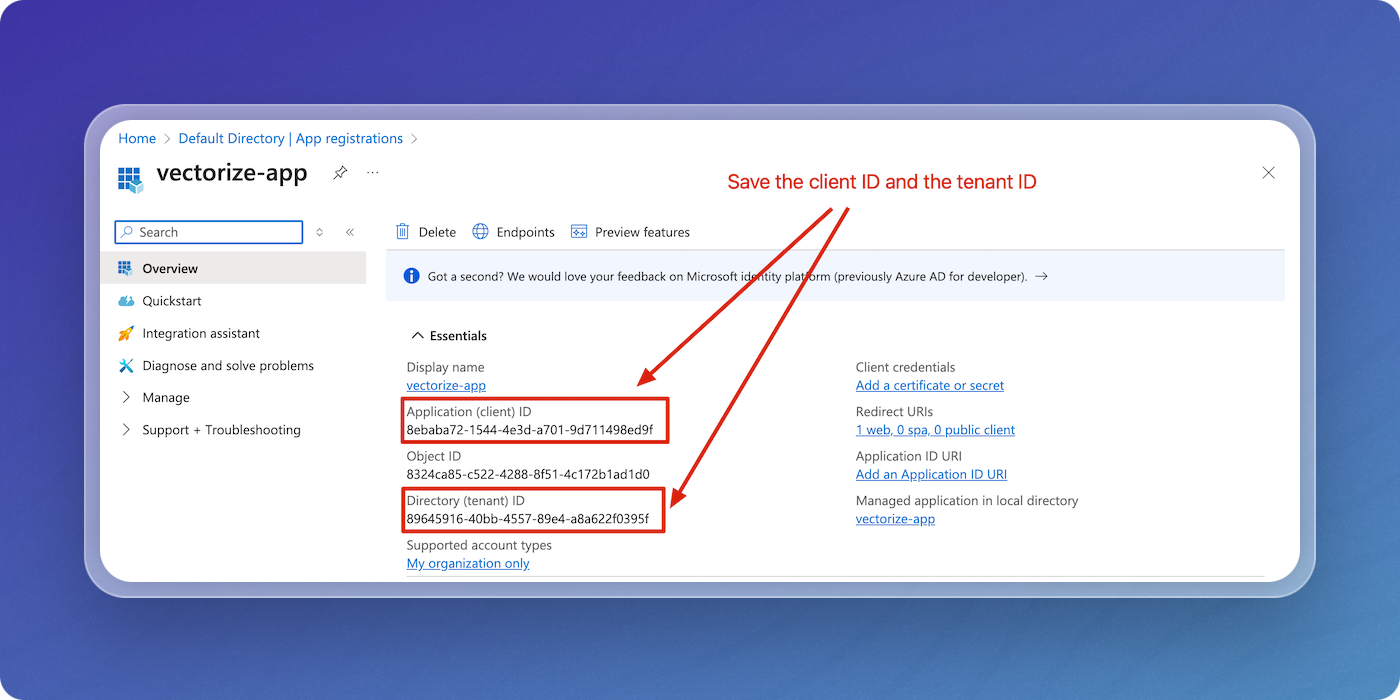Collapse the sidebar menu with double chevron
The height and width of the screenshot is (700, 1400).
pos(350,232)
